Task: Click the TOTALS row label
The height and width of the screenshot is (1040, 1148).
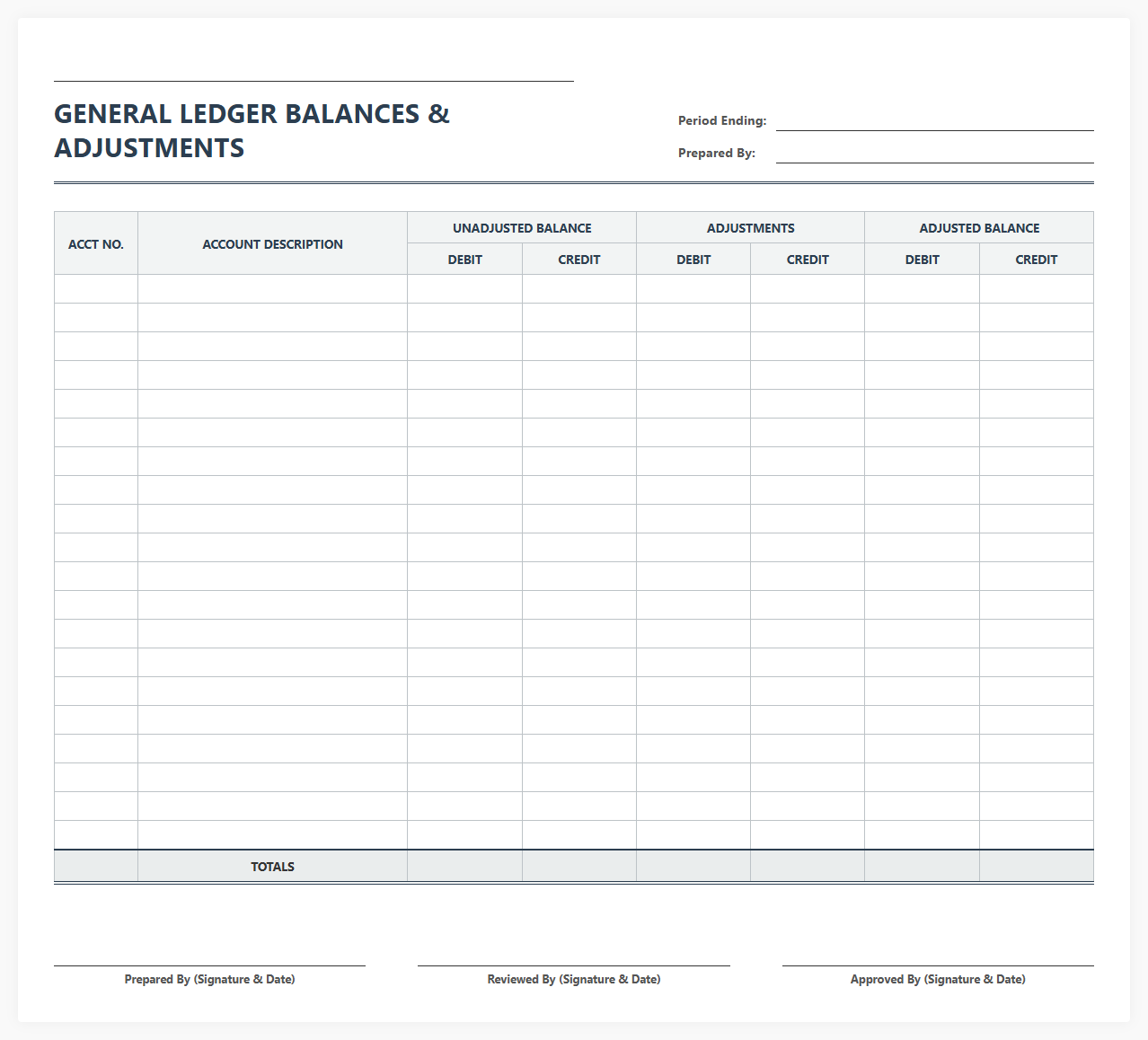Action: [x=272, y=867]
